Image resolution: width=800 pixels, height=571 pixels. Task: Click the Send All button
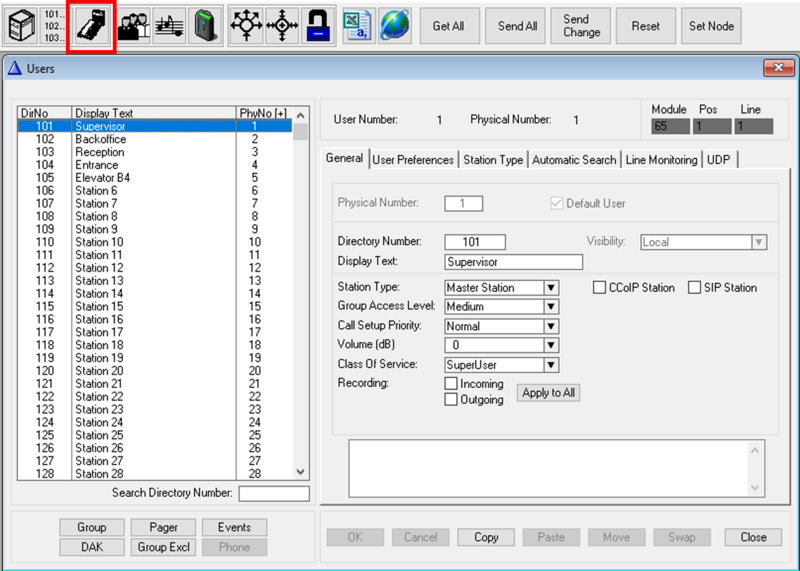click(517, 27)
